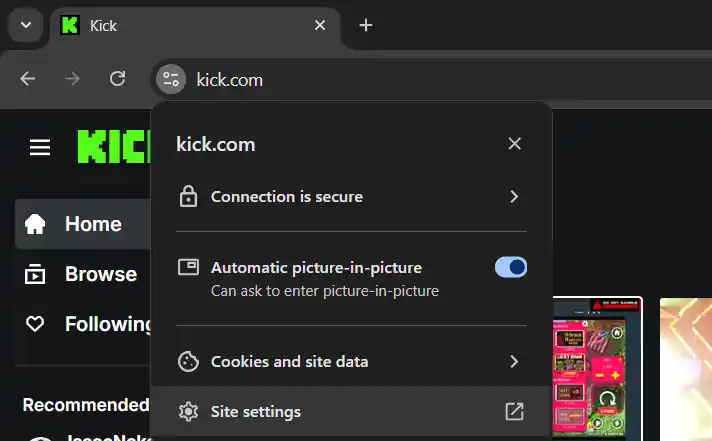Image resolution: width=712 pixels, height=441 pixels.
Task: Go forward to the next page
Action: 72,79
